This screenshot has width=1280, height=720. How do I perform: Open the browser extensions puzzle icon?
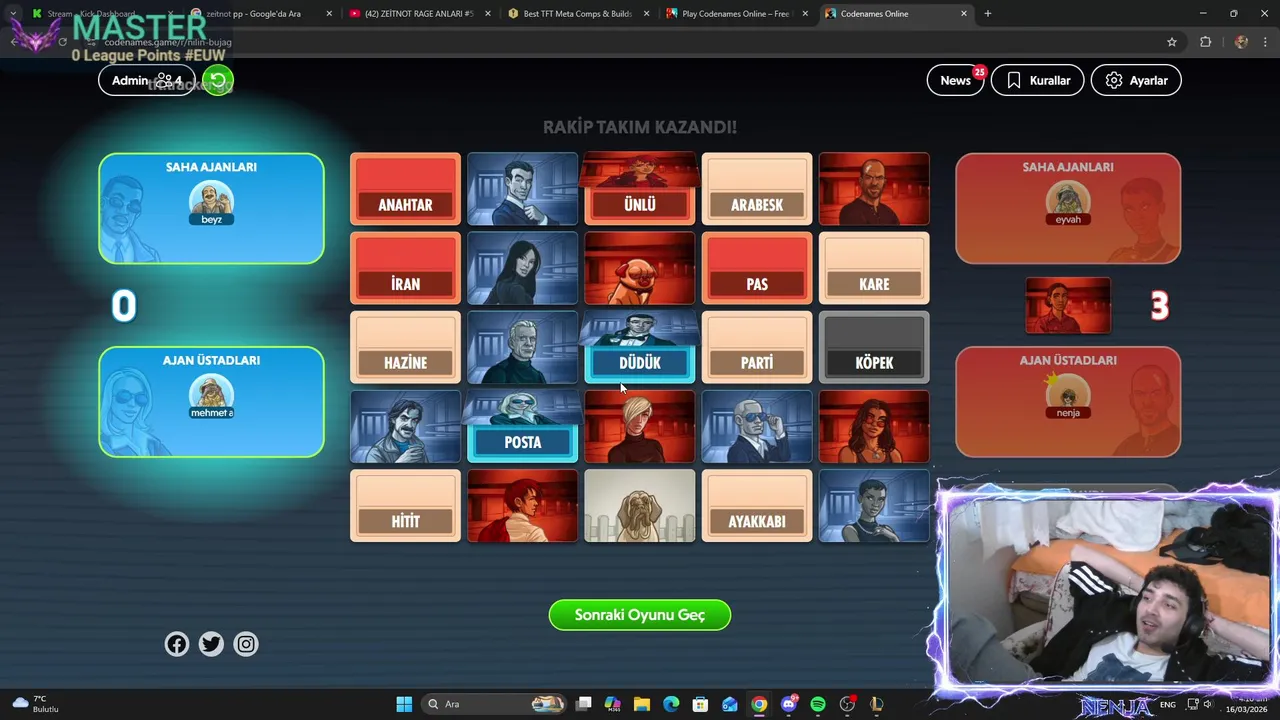click(x=1205, y=42)
